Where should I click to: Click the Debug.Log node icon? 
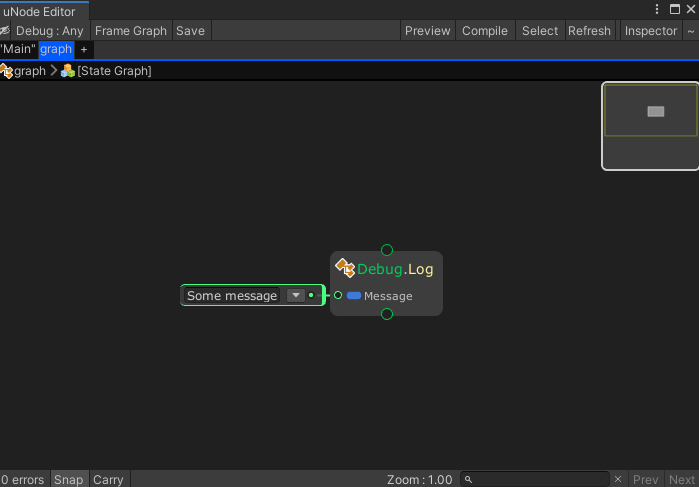click(x=345, y=268)
